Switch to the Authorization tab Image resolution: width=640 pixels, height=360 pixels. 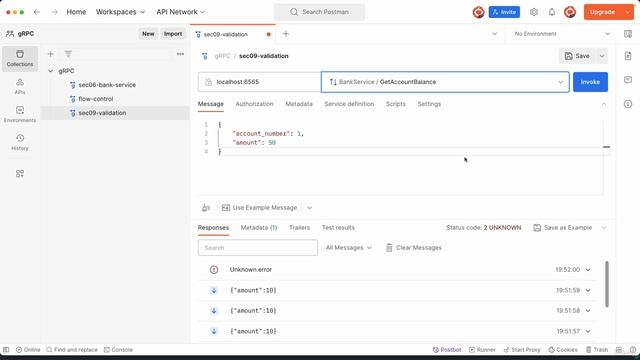254,104
